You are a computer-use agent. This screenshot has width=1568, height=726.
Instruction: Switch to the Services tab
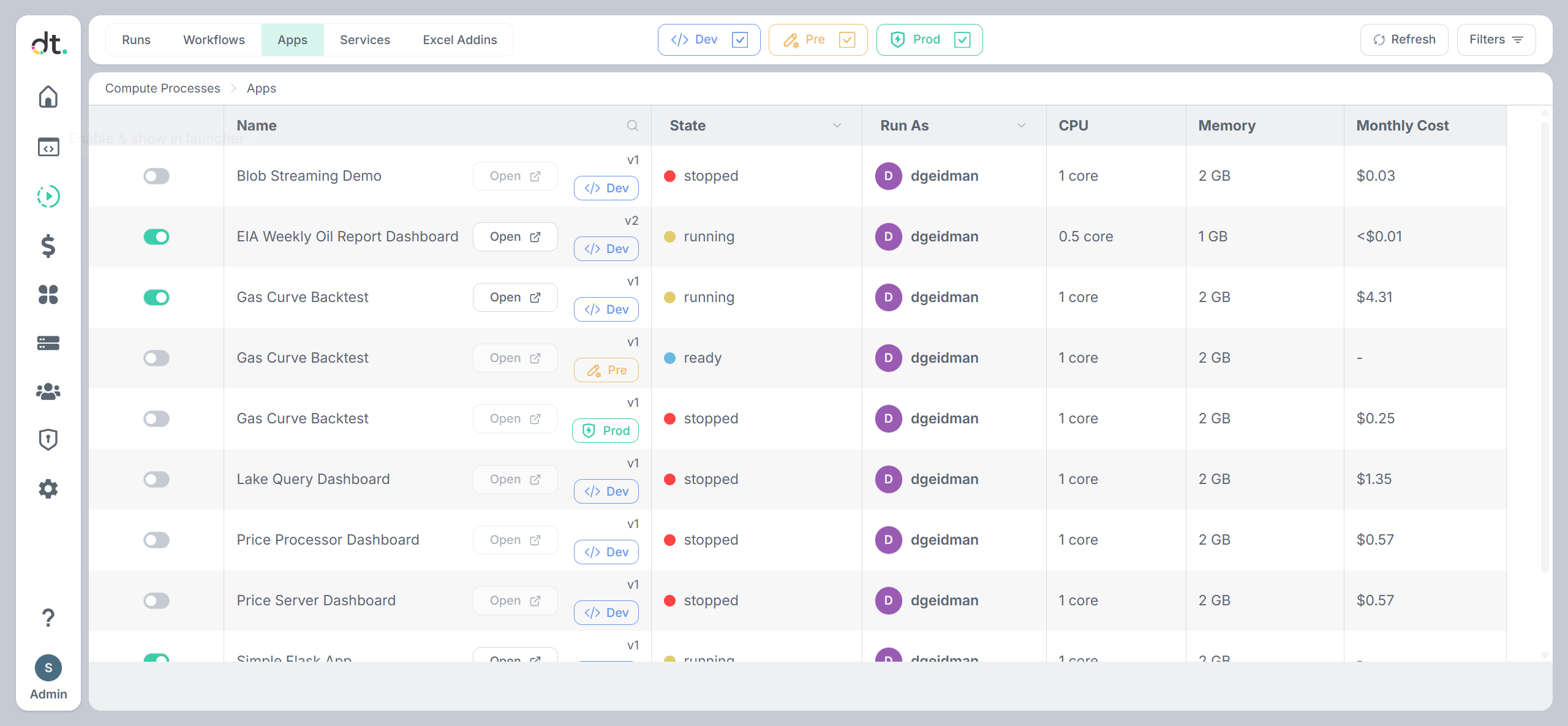pos(365,40)
